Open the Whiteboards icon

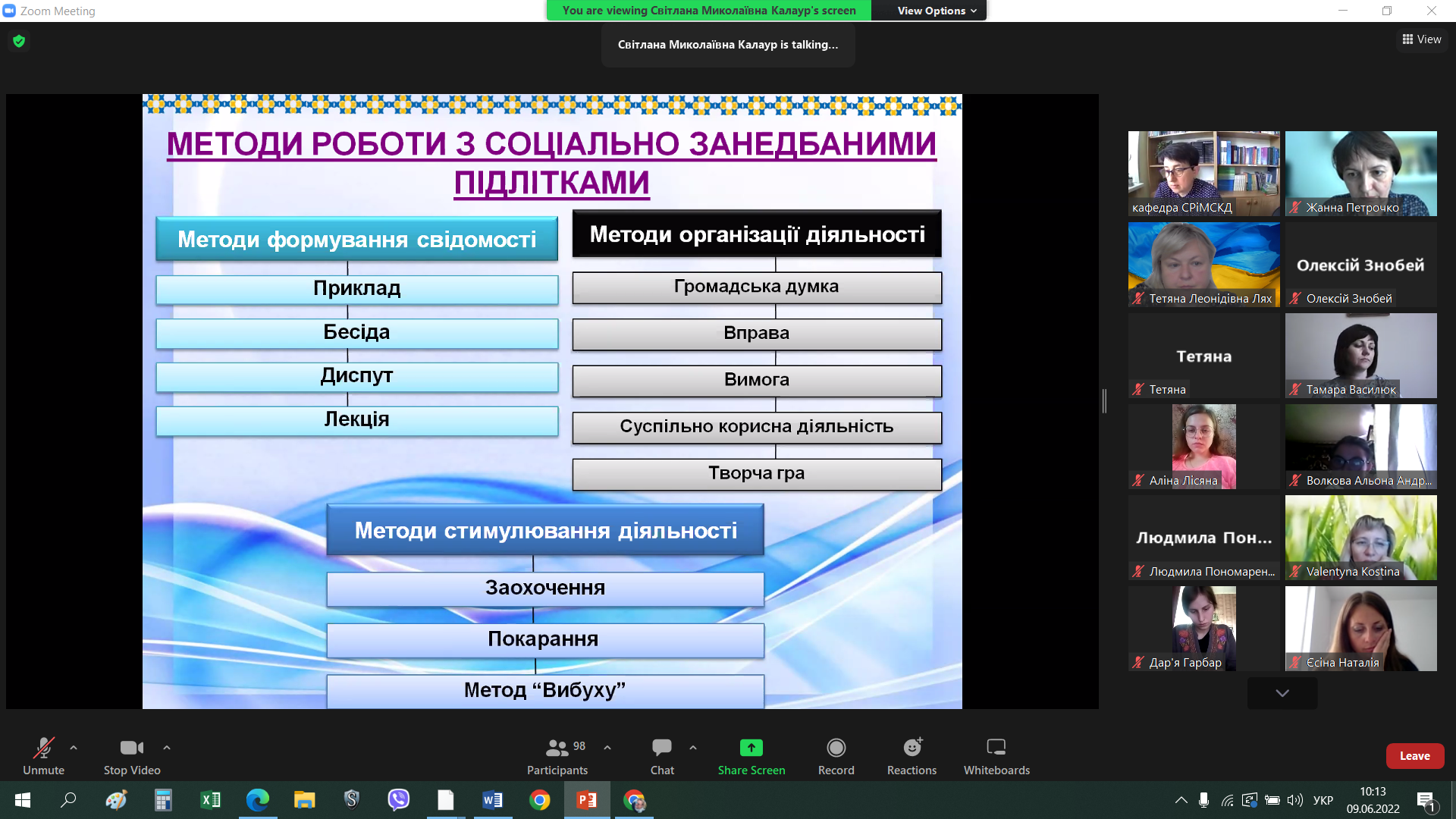(996, 748)
